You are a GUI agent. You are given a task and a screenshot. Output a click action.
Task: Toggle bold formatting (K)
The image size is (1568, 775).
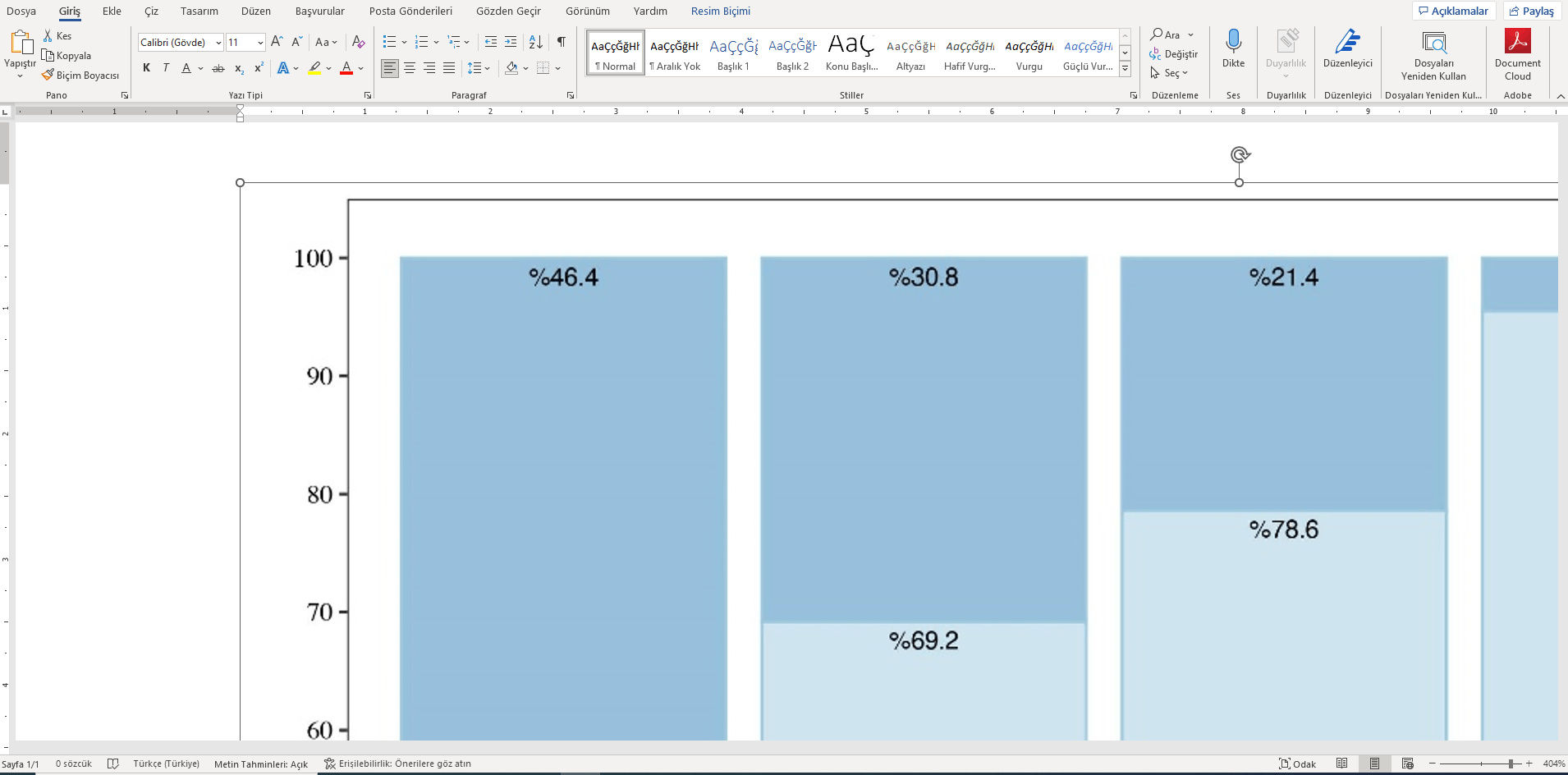pos(146,68)
